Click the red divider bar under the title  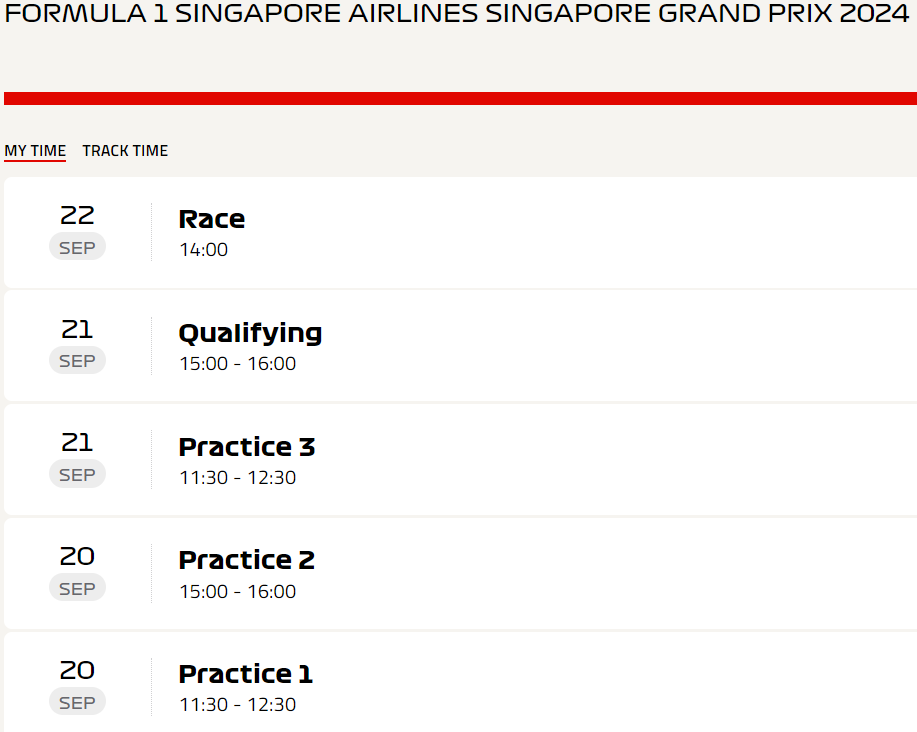[460, 98]
